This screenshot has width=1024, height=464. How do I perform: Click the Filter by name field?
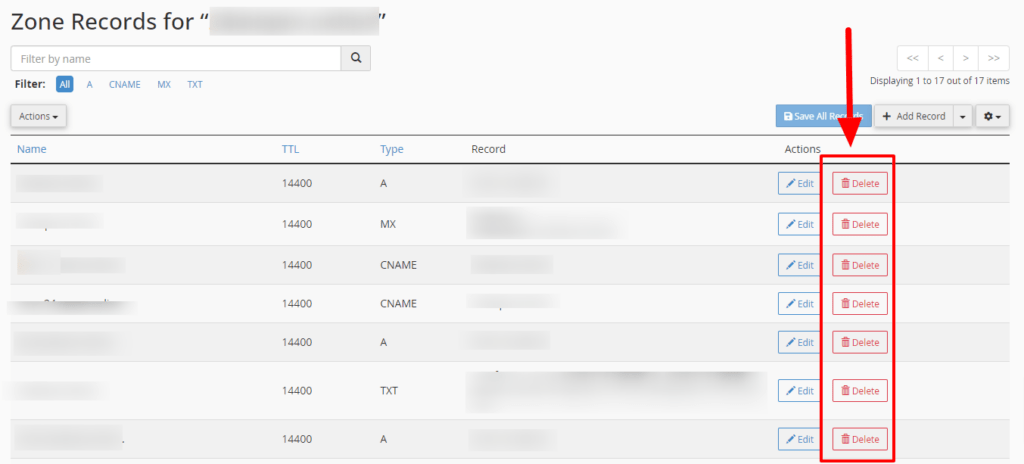pyautogui.click(x=176, y=59)
